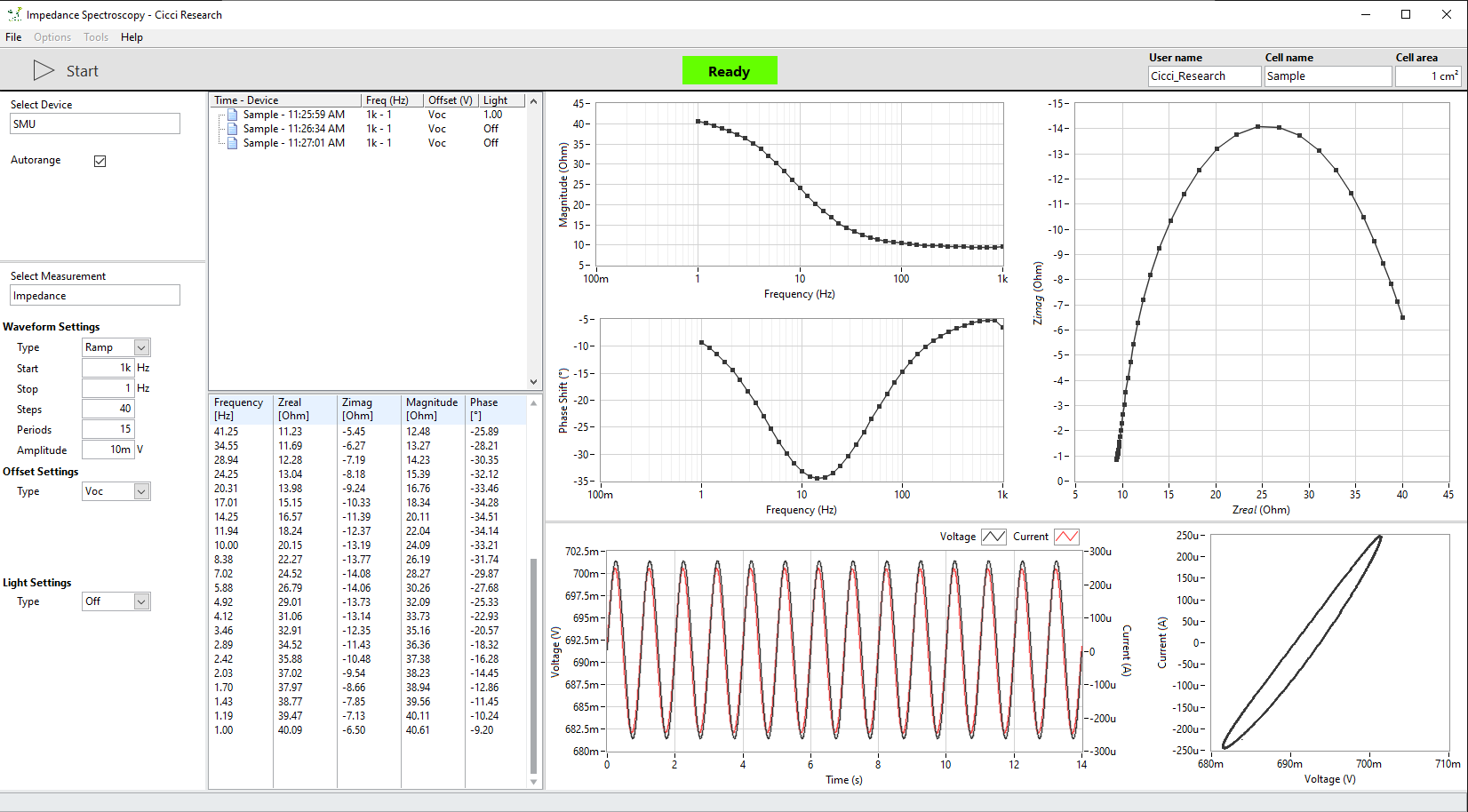Click scroll up arrow of measurement list
The width and height of the screenshot is (1468, 812).
point(534,101)
